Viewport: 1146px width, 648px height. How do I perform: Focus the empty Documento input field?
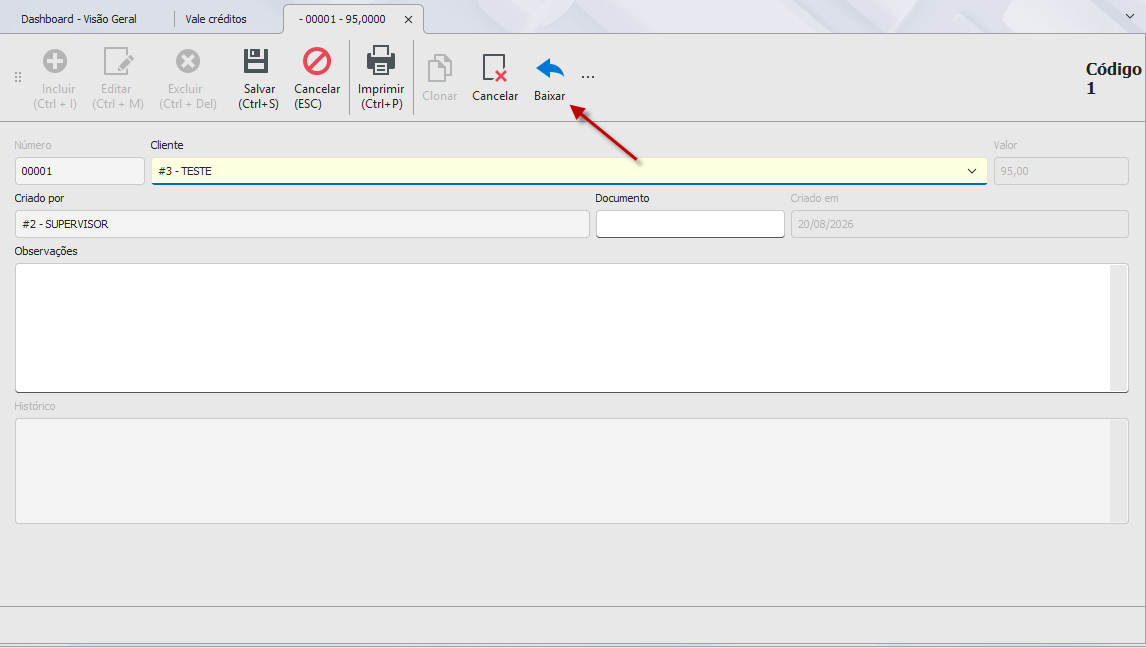[x=690, y=224]
